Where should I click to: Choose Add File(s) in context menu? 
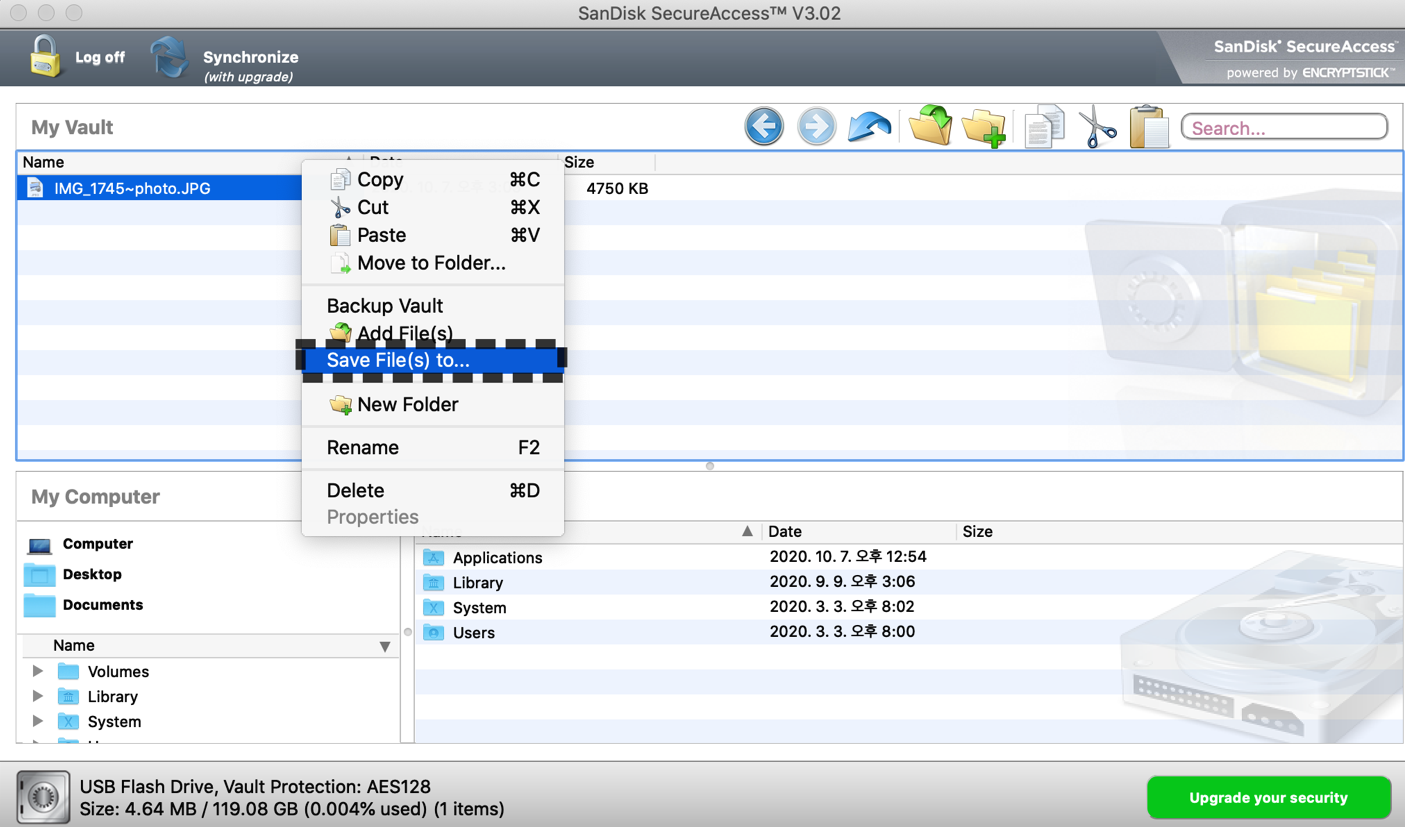(433, 332)
